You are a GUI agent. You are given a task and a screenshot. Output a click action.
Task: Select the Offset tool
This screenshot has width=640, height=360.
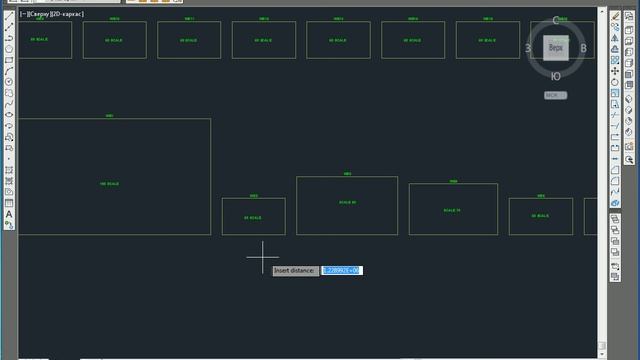[x=615, y=49]
